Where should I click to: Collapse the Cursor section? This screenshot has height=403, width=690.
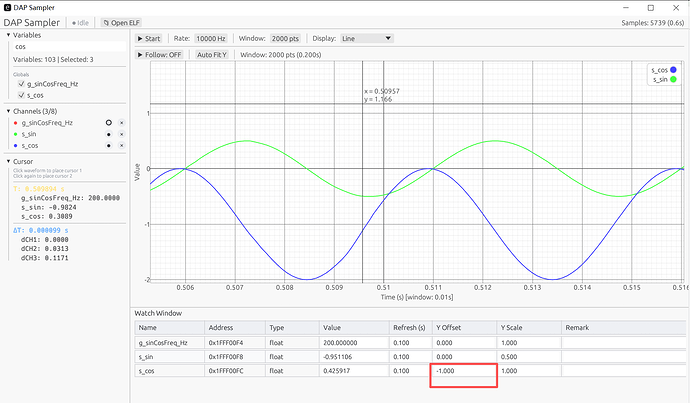point(8,161)
